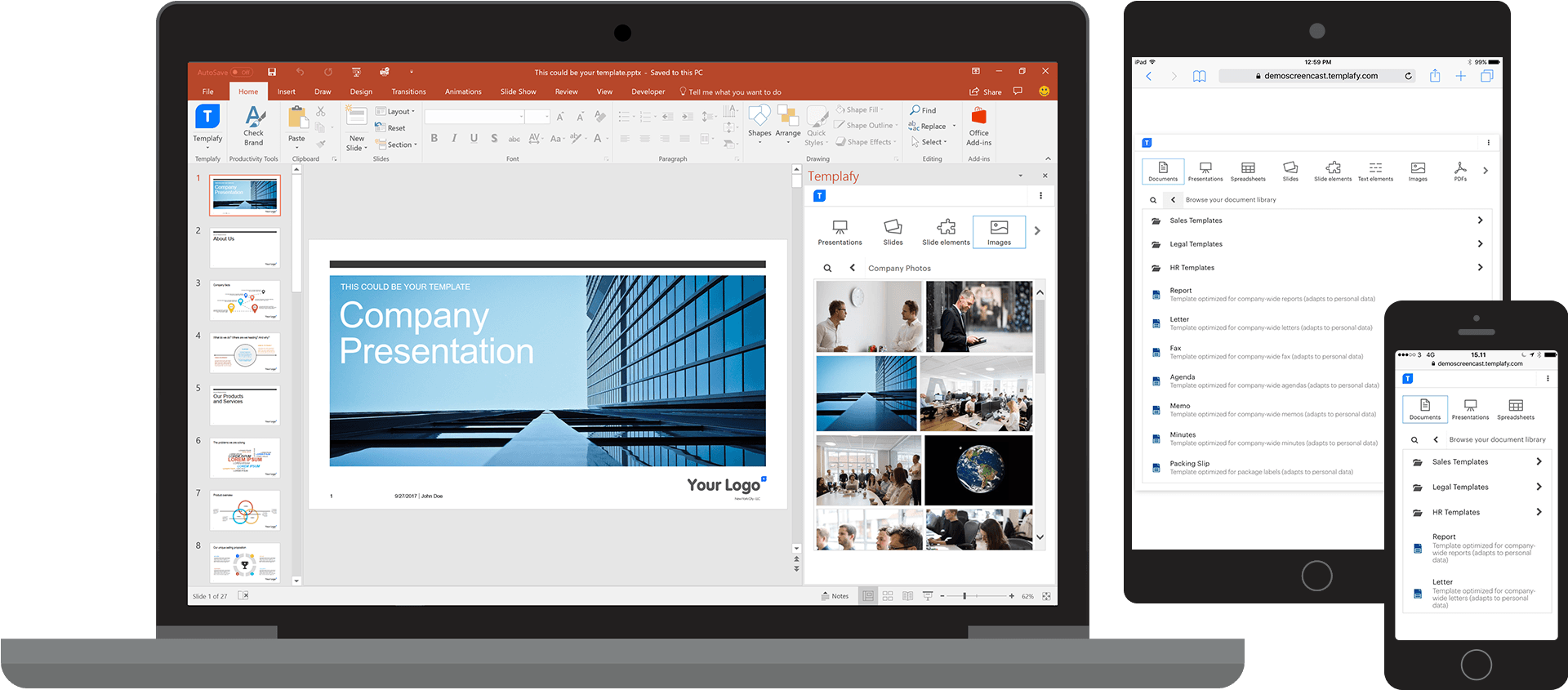Viewport: 1568px width, 690px height.
Task: Open the Developer ribbon tab
Action: (x=648, y=91)
